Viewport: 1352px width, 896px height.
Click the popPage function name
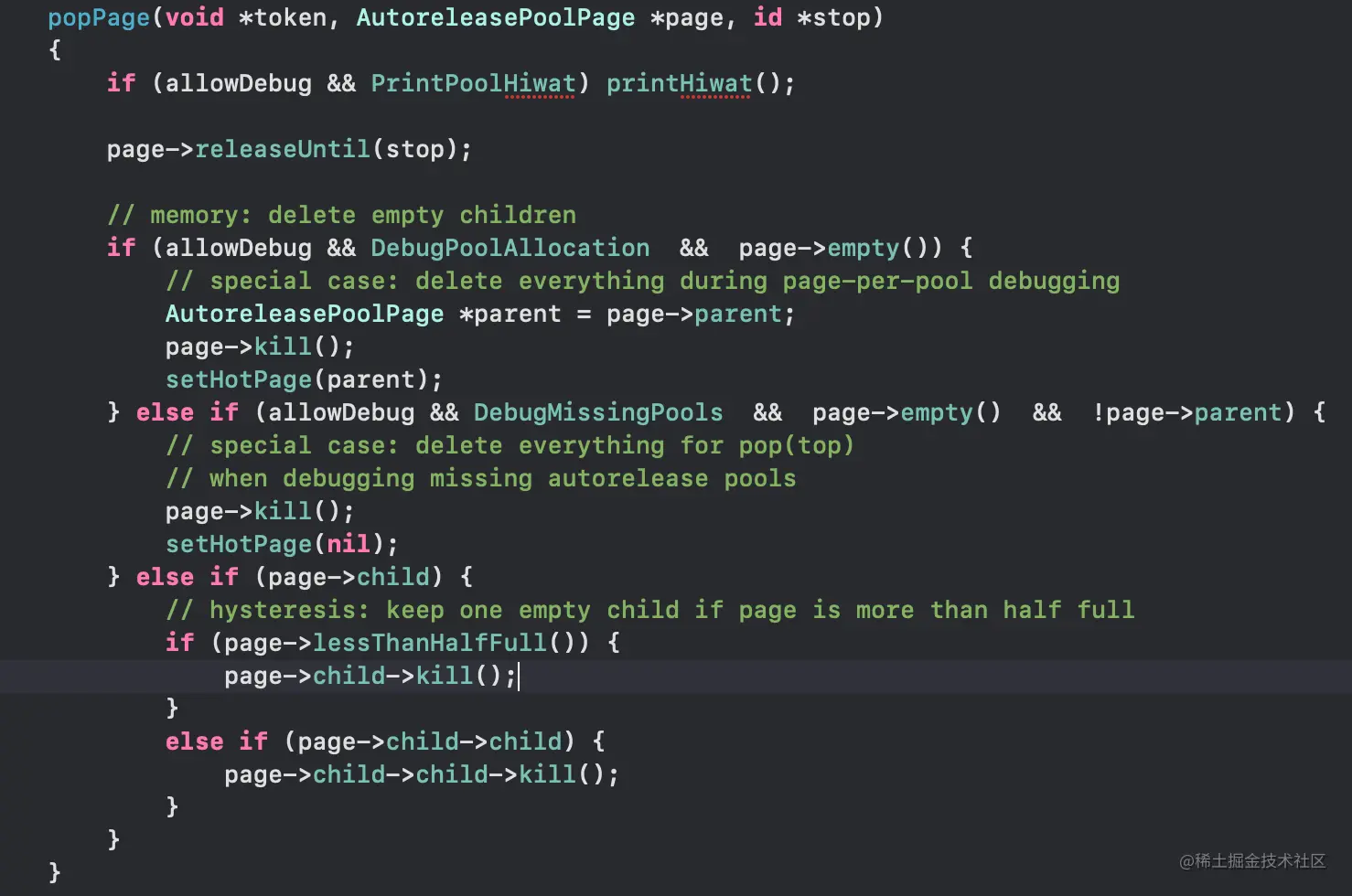point(99,17)
